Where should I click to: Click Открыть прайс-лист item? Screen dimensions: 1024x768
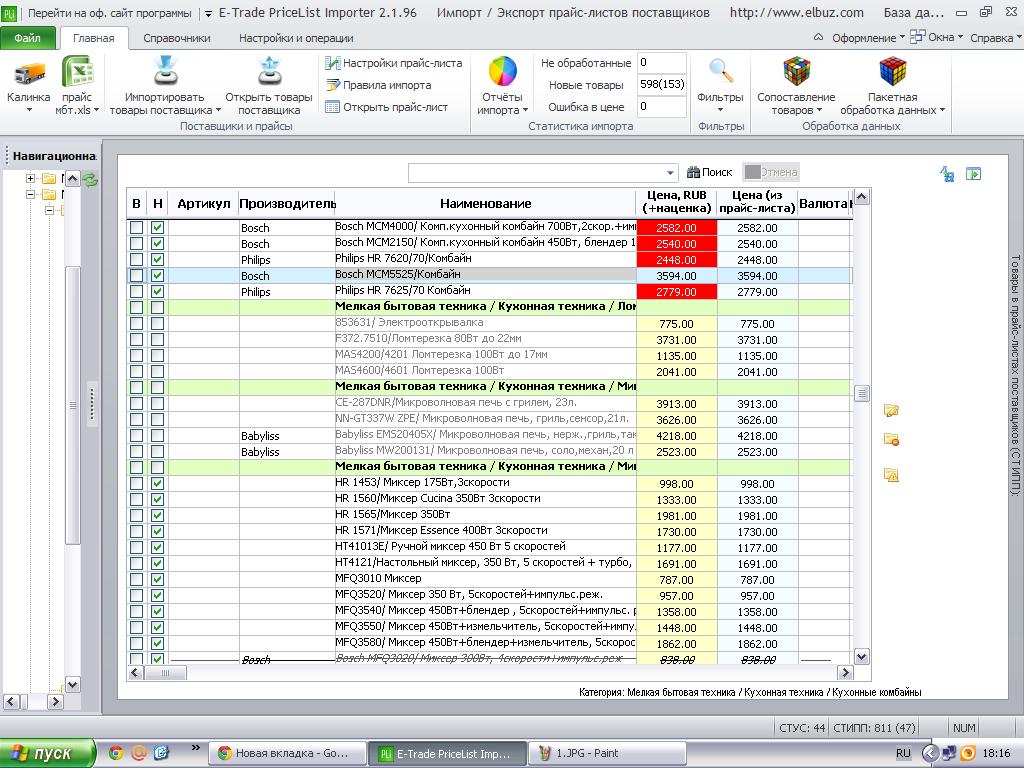click(387, 107)
